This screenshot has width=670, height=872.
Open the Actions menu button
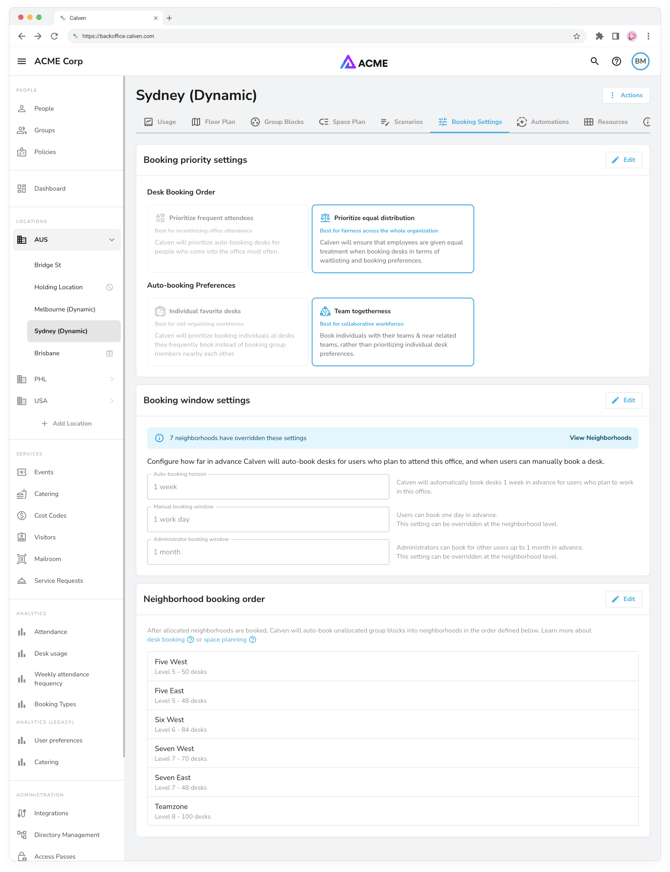click(x=625, y=95)
